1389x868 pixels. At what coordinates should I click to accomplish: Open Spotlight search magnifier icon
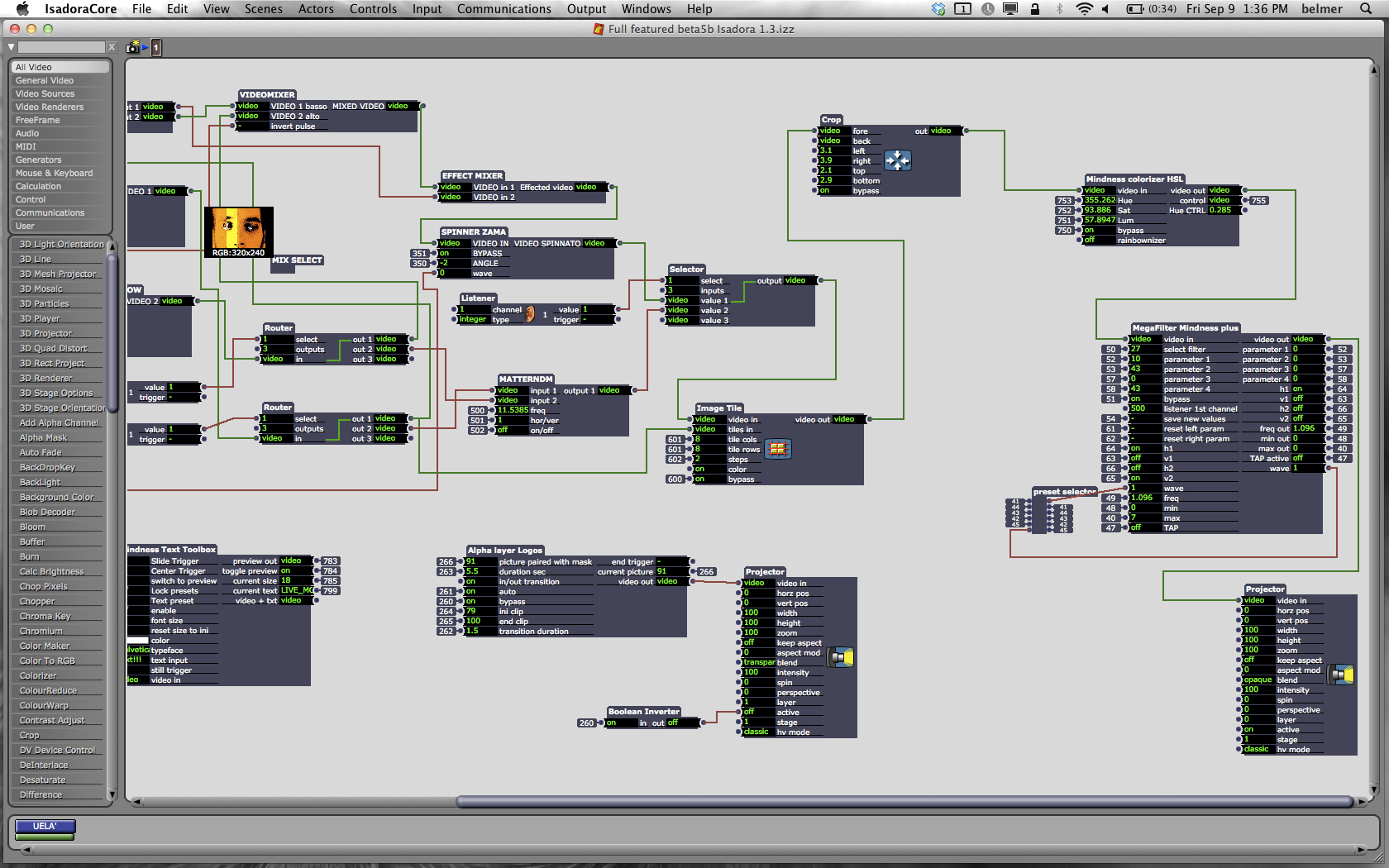tap(1366, 9)
